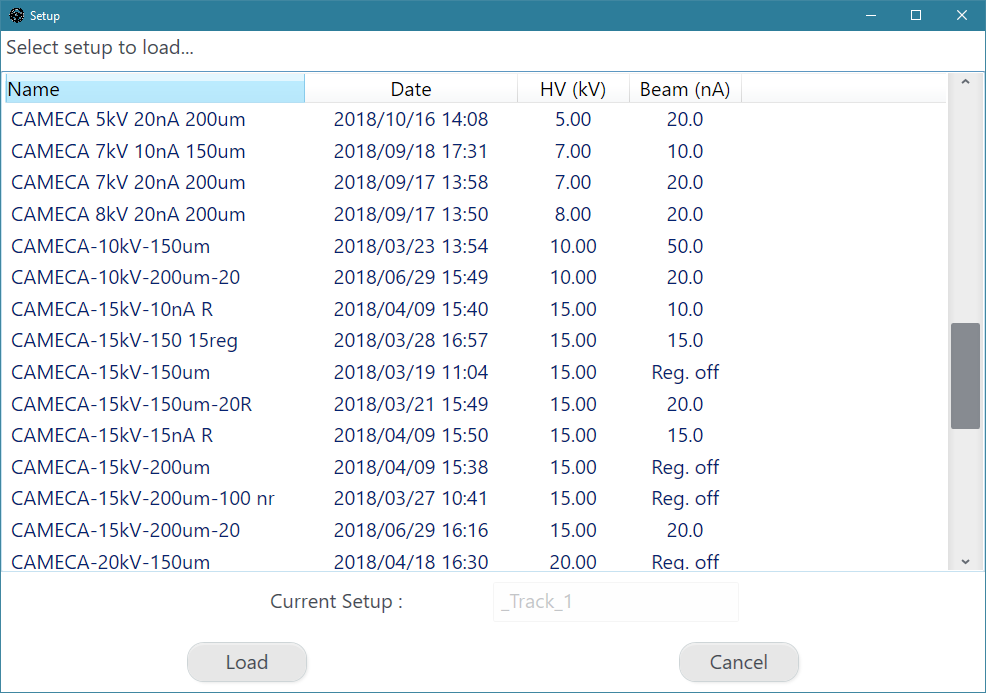This screenshot has height=693, width=986.
Task: Click the Setup app icon in title bar
Action: point(16,15)
